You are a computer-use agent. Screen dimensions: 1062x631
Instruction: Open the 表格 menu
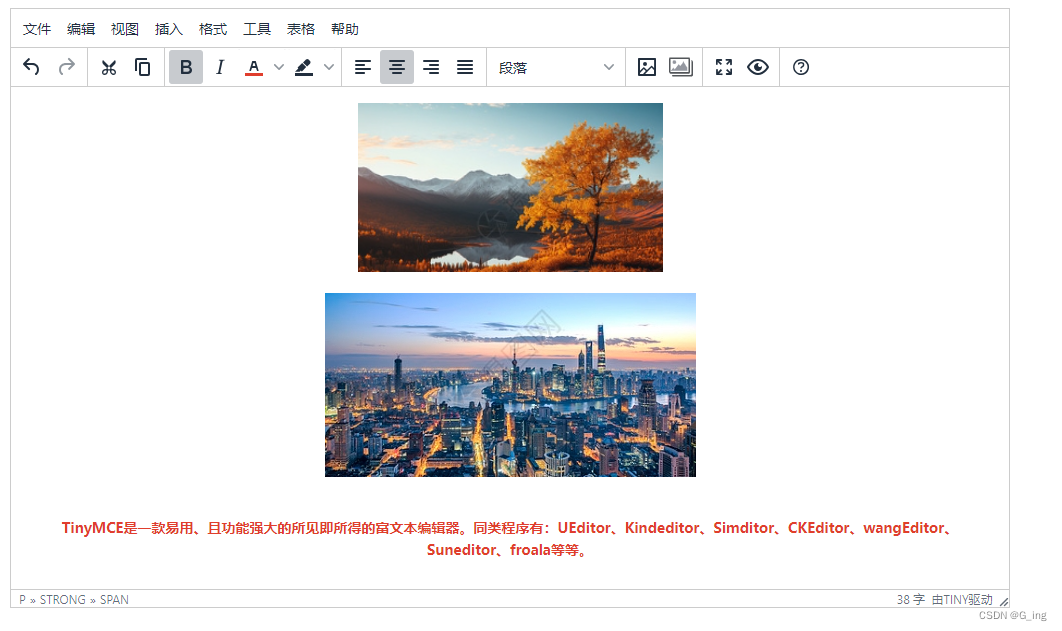click(x=300, y=29)
